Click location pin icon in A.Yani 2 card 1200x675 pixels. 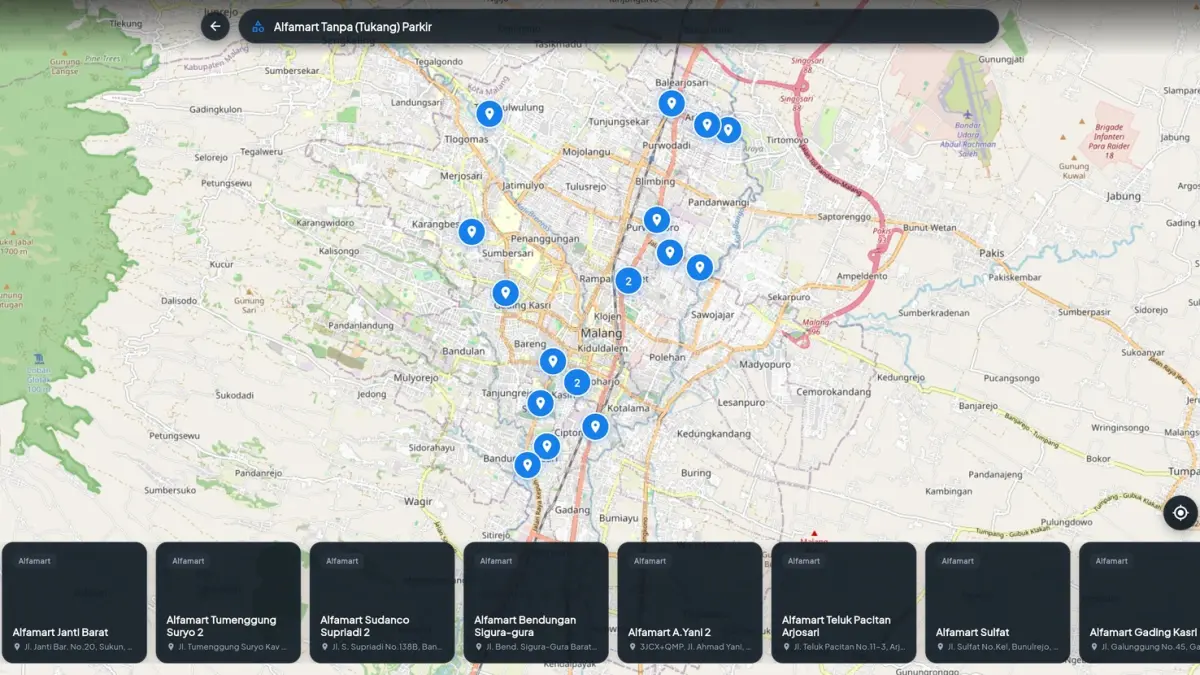point(633,647)
